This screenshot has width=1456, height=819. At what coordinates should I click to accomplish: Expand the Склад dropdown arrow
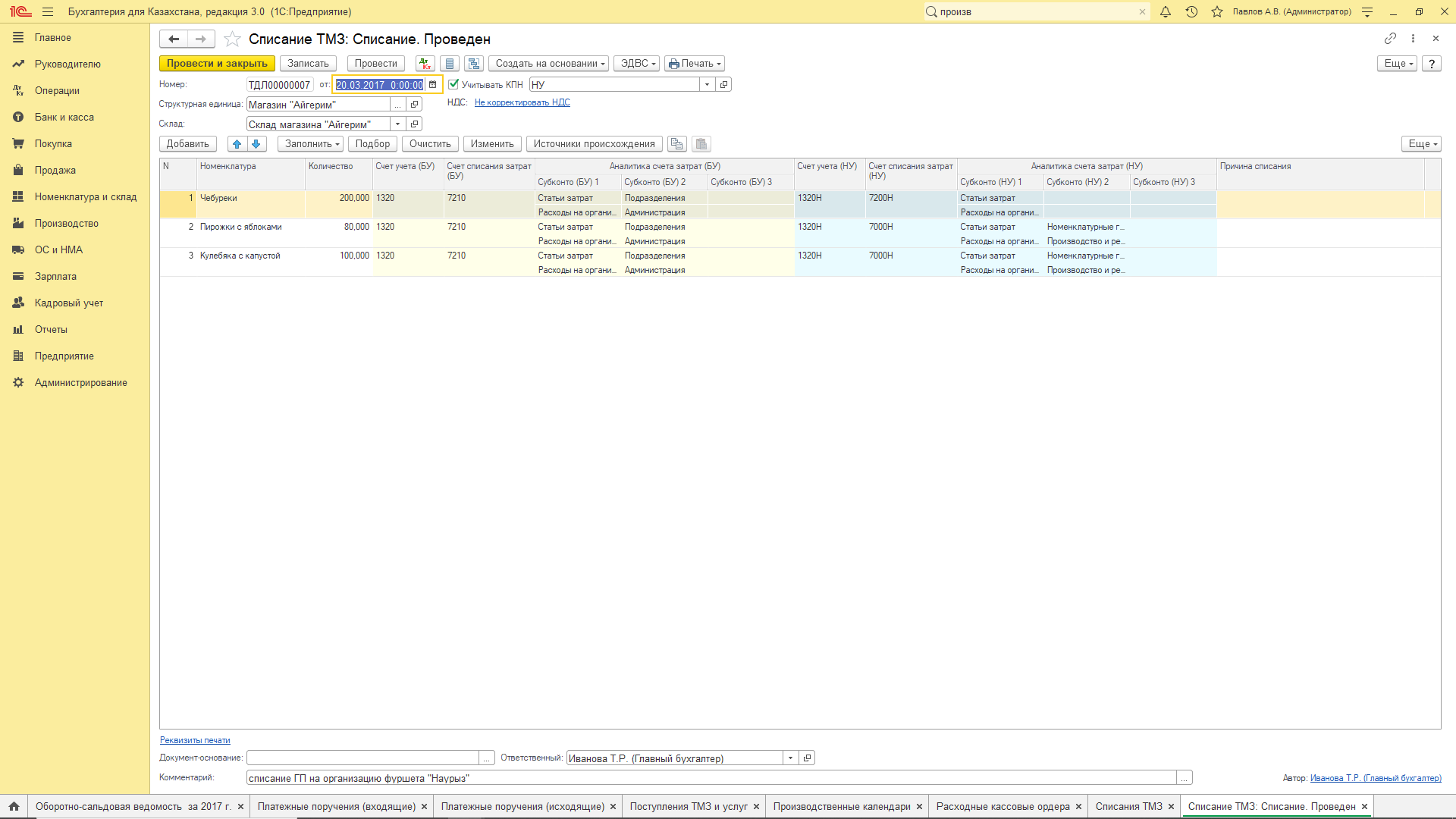pyautogui.click(x=397, y=124)
